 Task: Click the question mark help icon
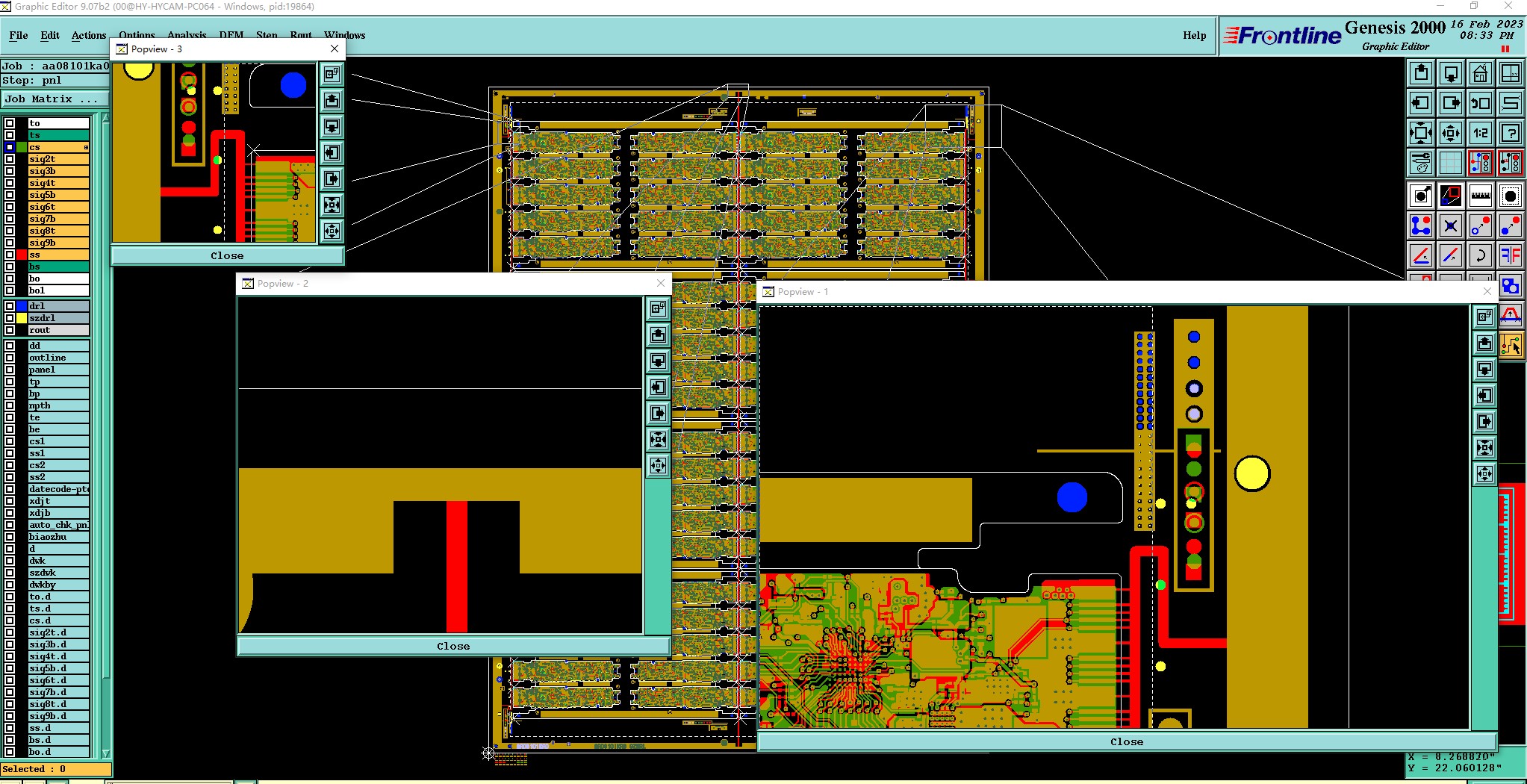[1511, 133]
